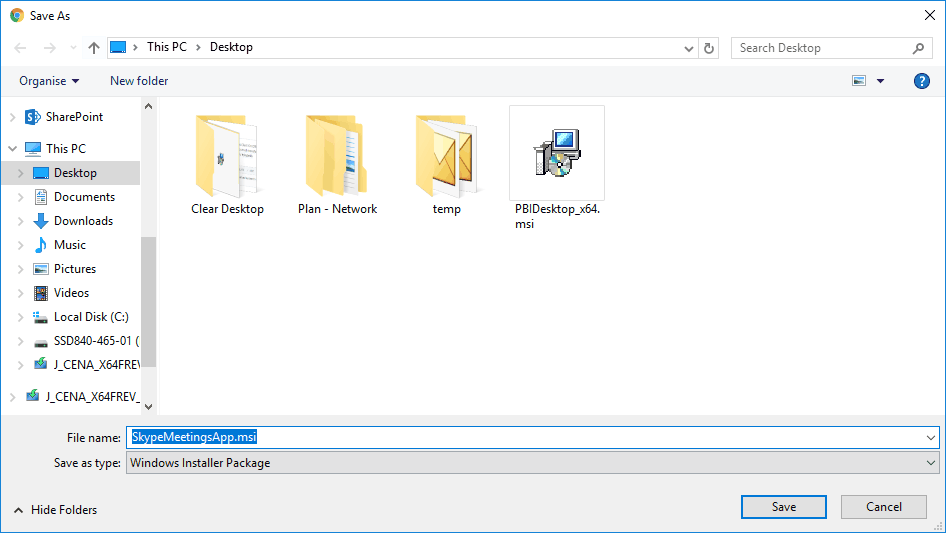The height and width of the screenshot is (533, 946).
Task: Expand the SharePoint tree node
Action: click(12, 117)
